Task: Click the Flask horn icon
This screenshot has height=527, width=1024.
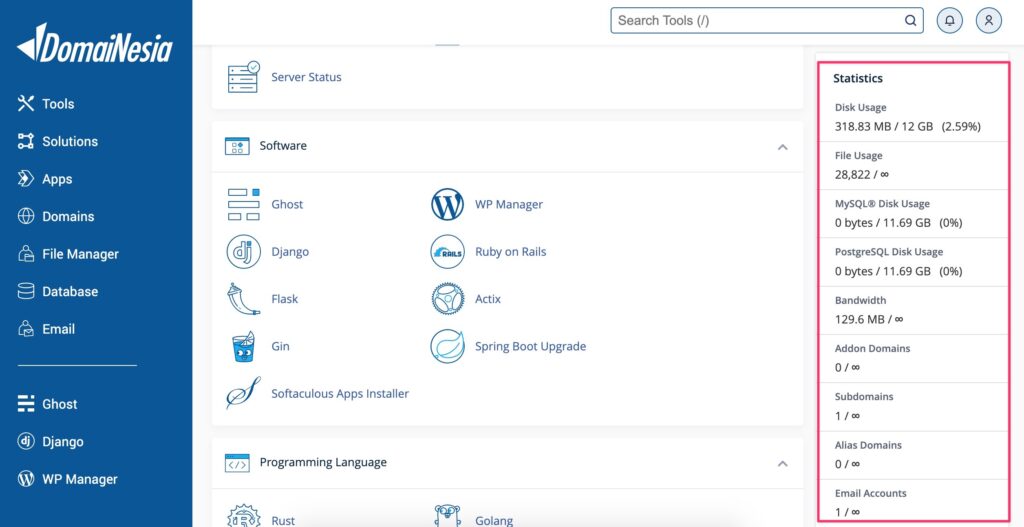Action: click(244, 299)
